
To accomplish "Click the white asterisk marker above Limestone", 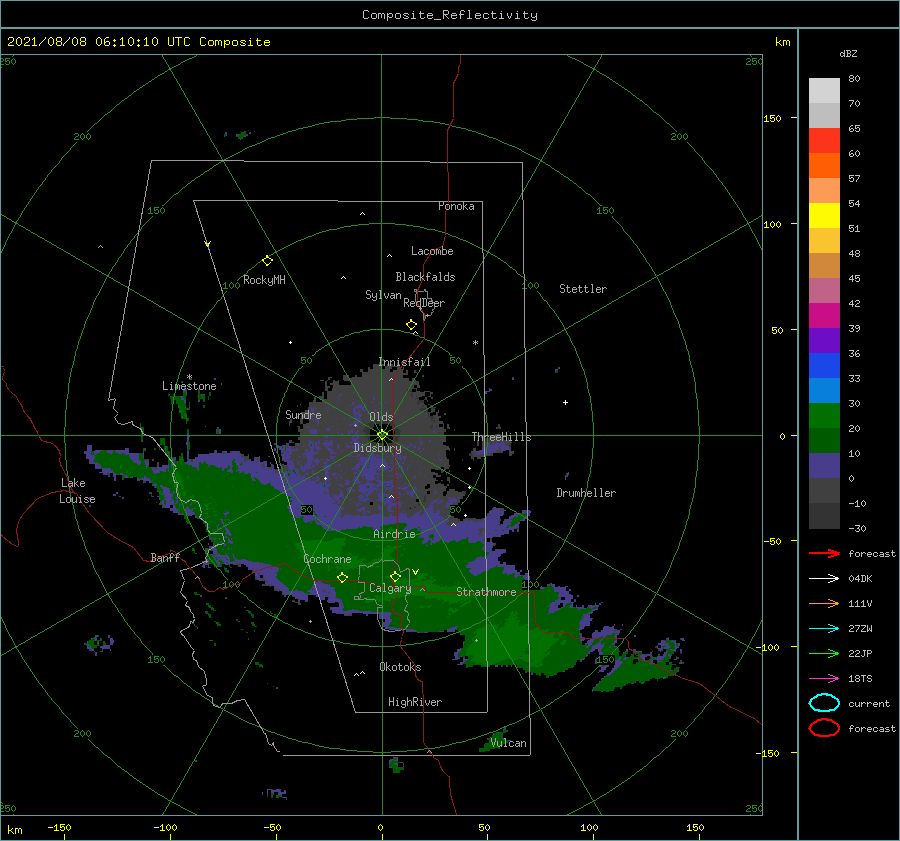I will point(189,377).
